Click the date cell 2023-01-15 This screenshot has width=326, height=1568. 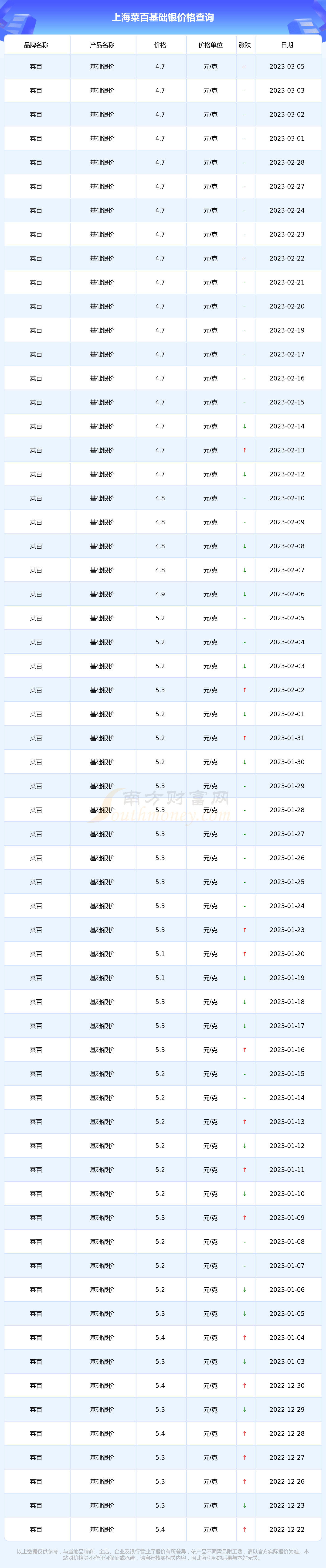click(x=287, y=1074)
